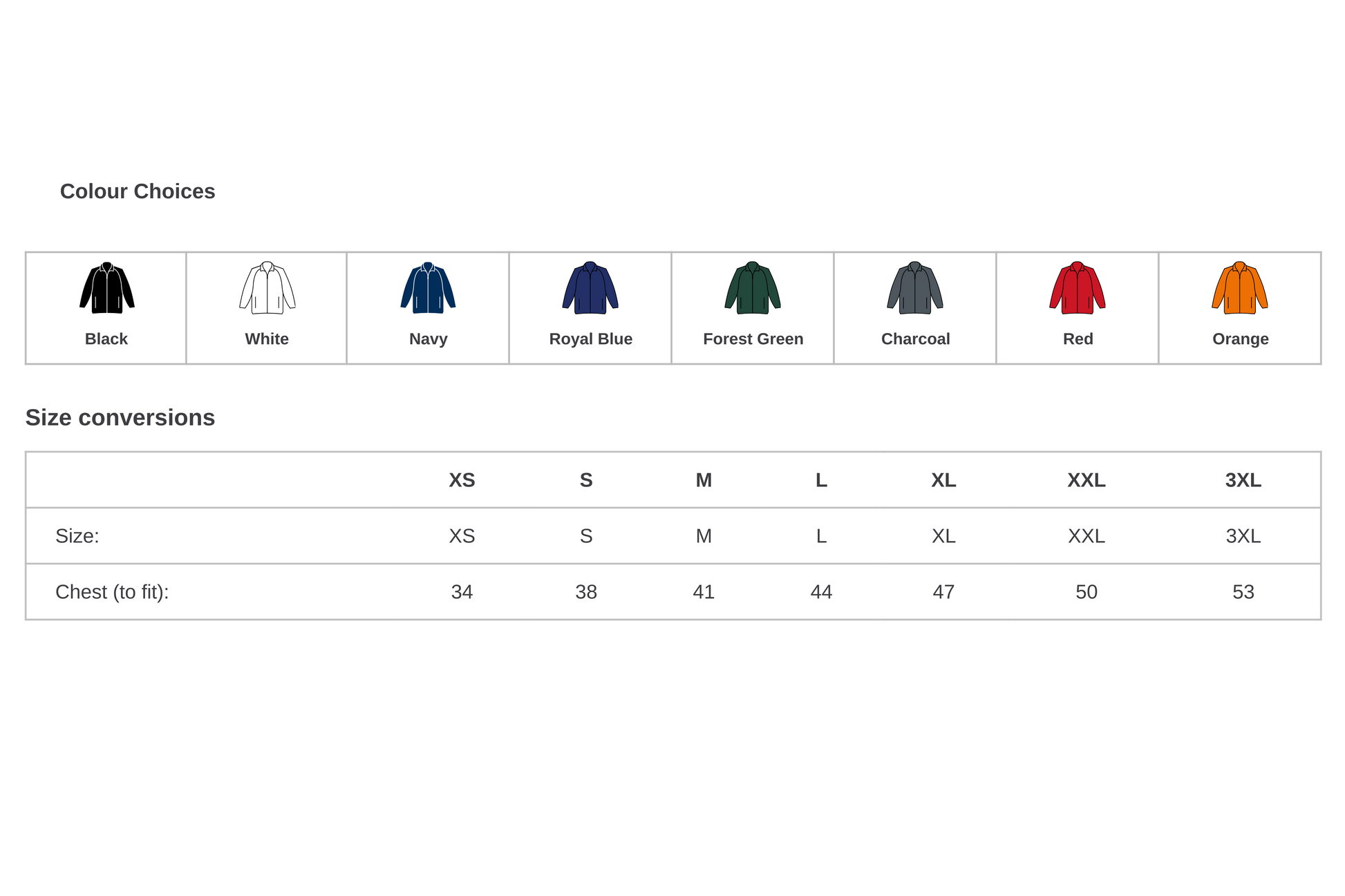Select the Black jacket icon
This screenshot has width=1345, height=896.
click(106, 288)
